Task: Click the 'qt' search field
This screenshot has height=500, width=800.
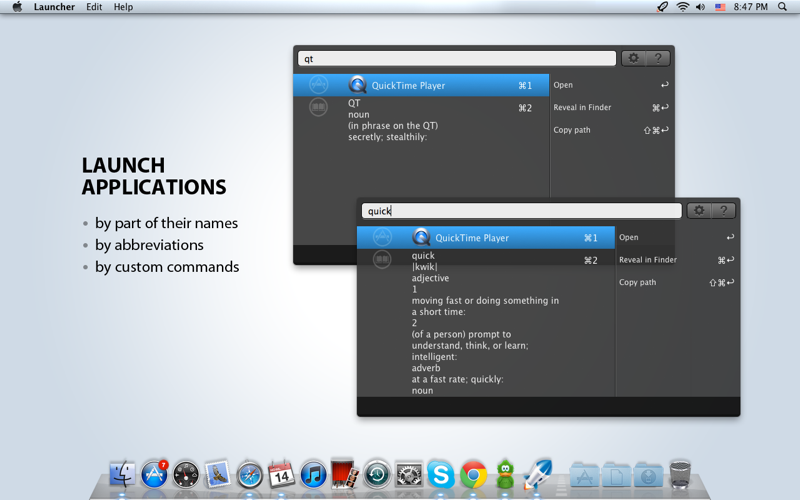Action: pyautogui.click(x=457, y=59)
